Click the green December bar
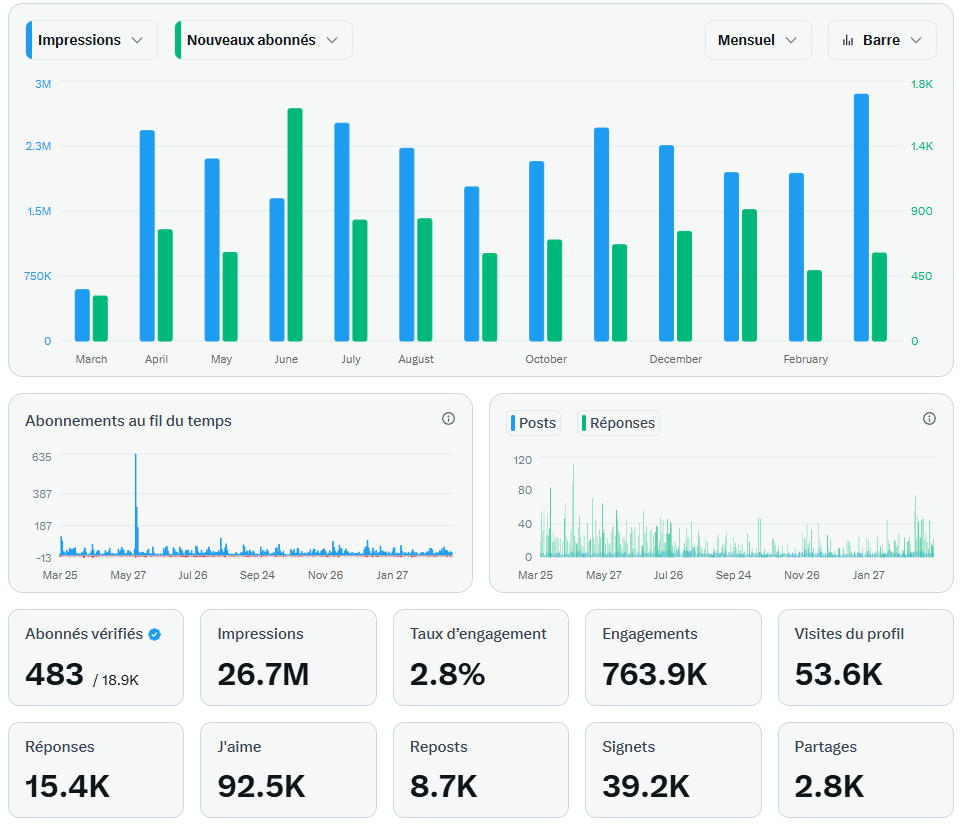 pyautogui.click(x=684, y=287)
